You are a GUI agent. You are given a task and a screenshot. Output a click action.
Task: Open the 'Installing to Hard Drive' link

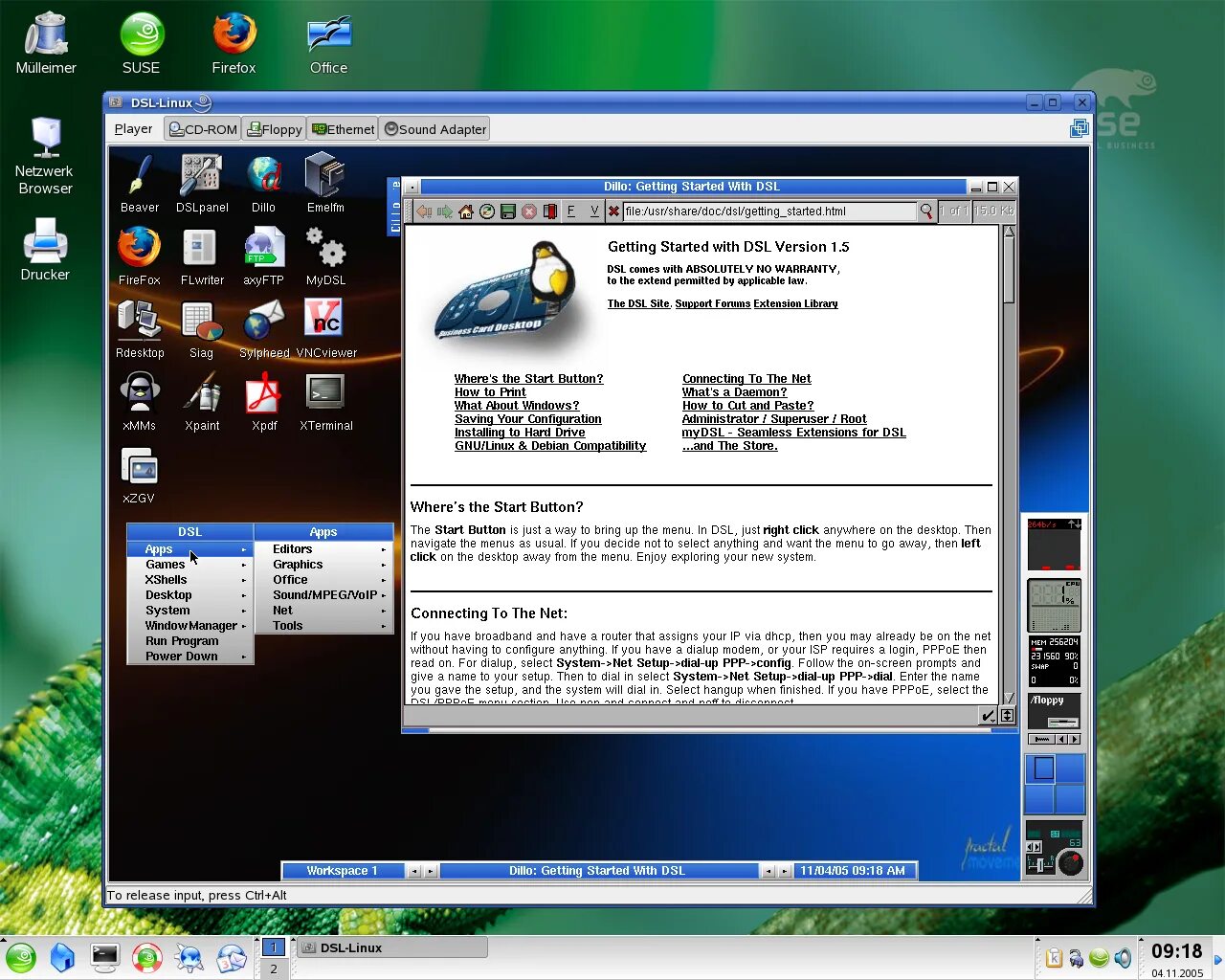520,433
